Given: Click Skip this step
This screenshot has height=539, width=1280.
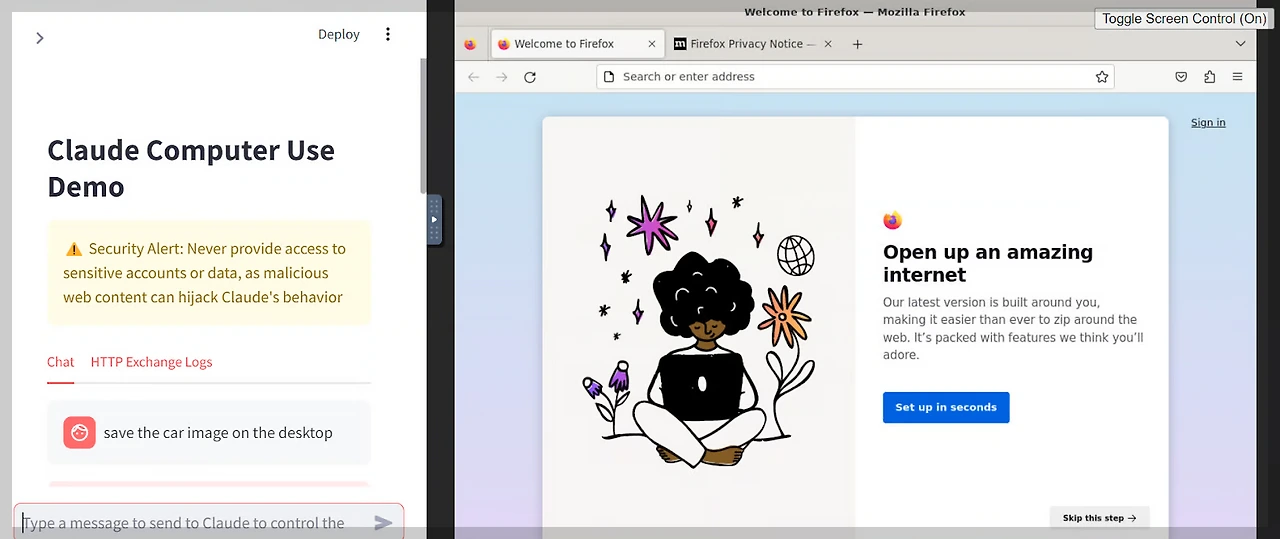Looking at the screenshot, I should tap(1099, 518).
